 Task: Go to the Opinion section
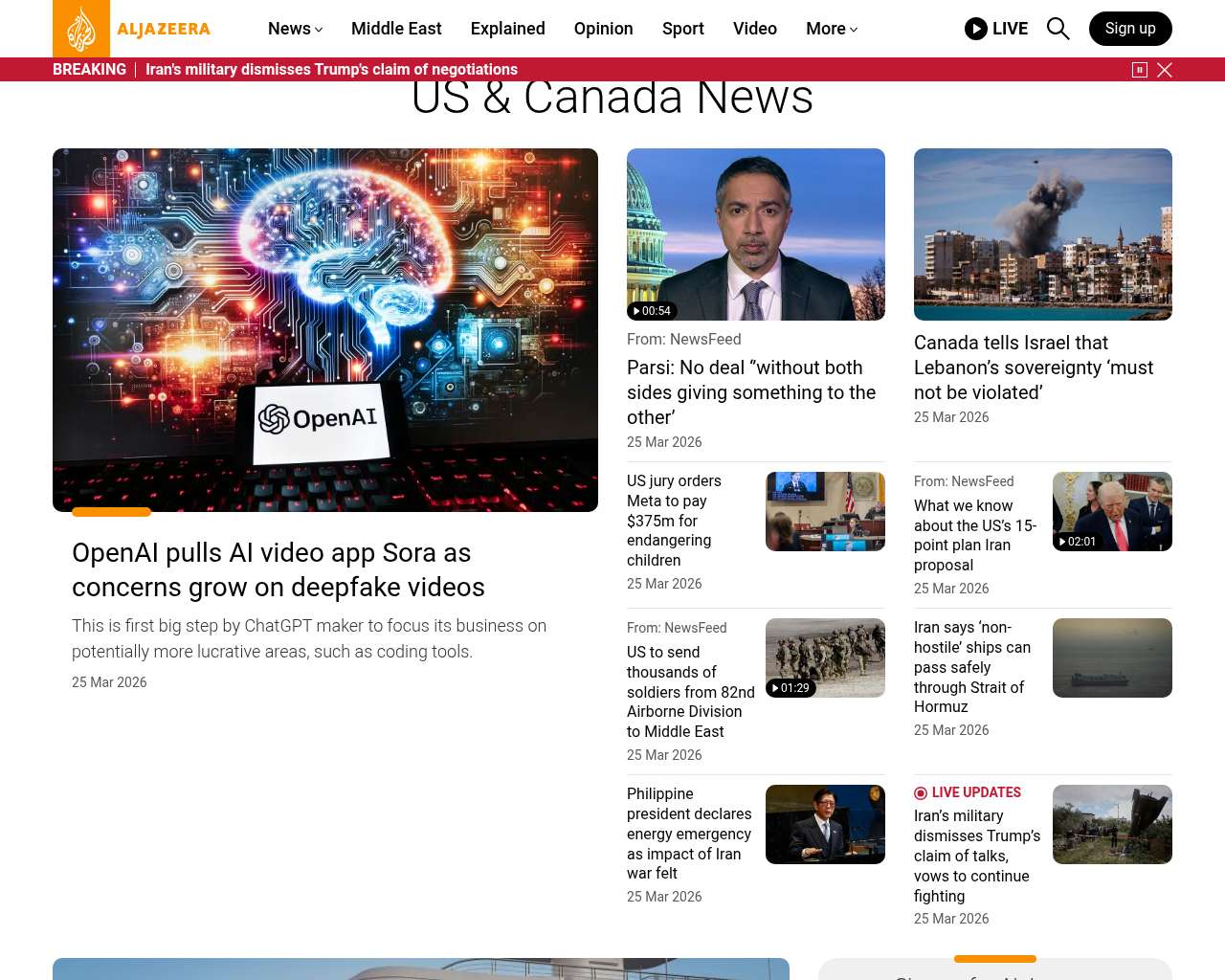point(603,29)
